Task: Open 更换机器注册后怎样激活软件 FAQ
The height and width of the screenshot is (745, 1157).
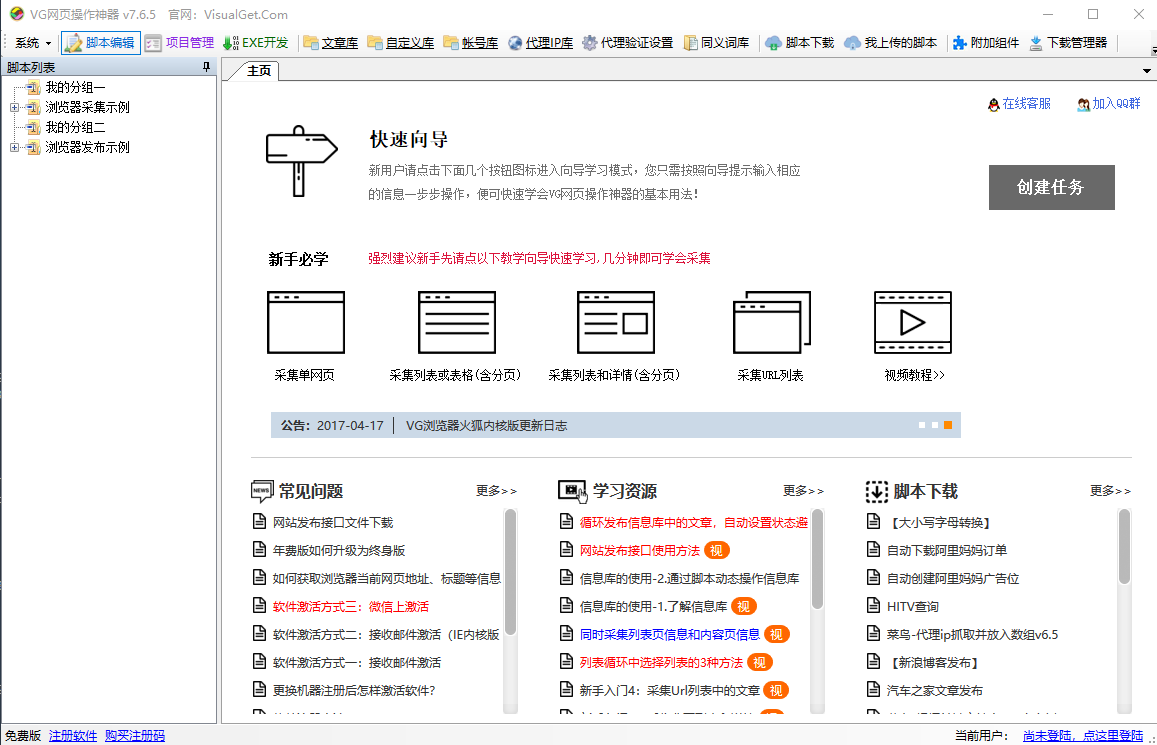Action: [x=354, y=690]
